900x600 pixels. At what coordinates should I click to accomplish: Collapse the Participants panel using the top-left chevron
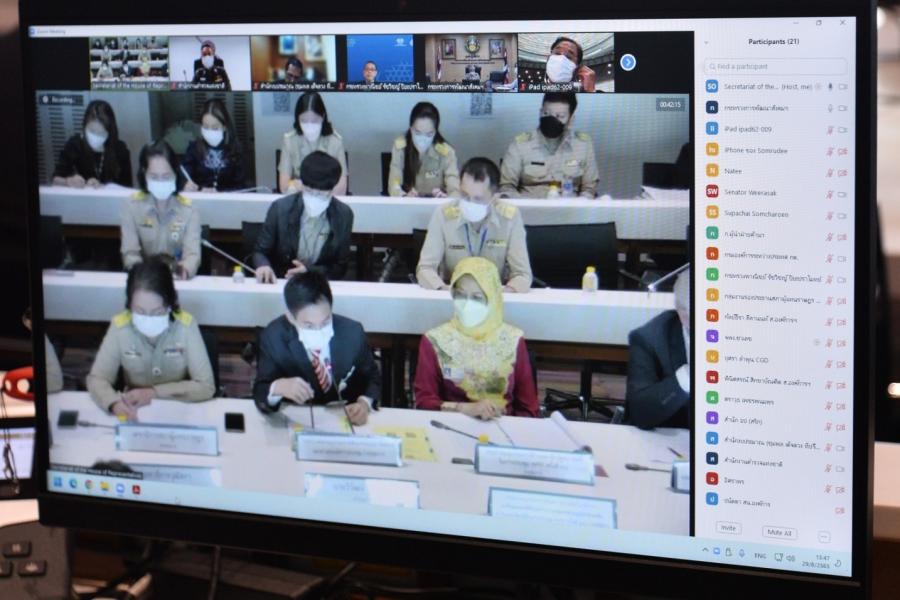[x=707, y=41]
